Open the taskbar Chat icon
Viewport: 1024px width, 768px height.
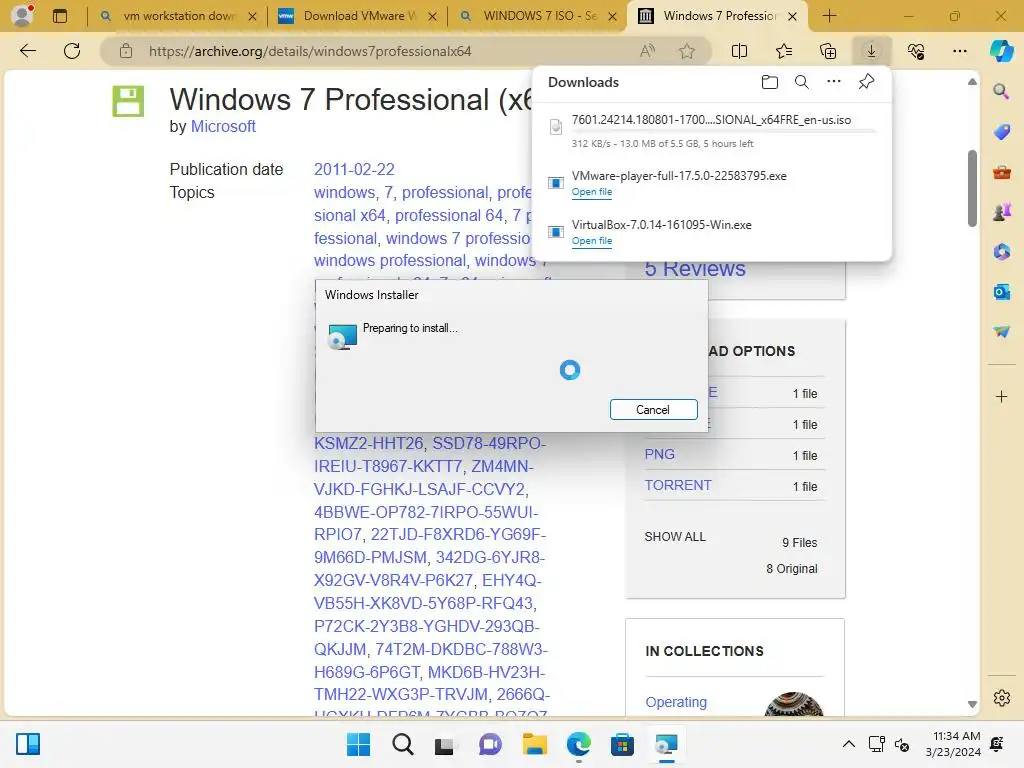click(490, 744)
